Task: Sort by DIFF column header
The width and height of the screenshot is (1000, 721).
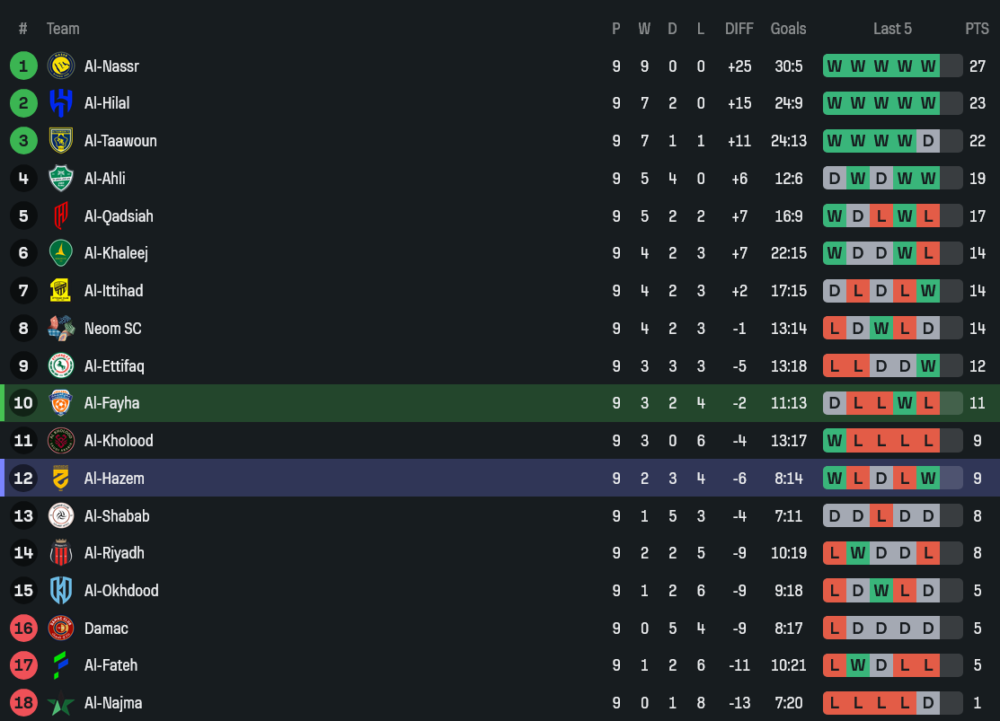Action: [x=739, y=29]
